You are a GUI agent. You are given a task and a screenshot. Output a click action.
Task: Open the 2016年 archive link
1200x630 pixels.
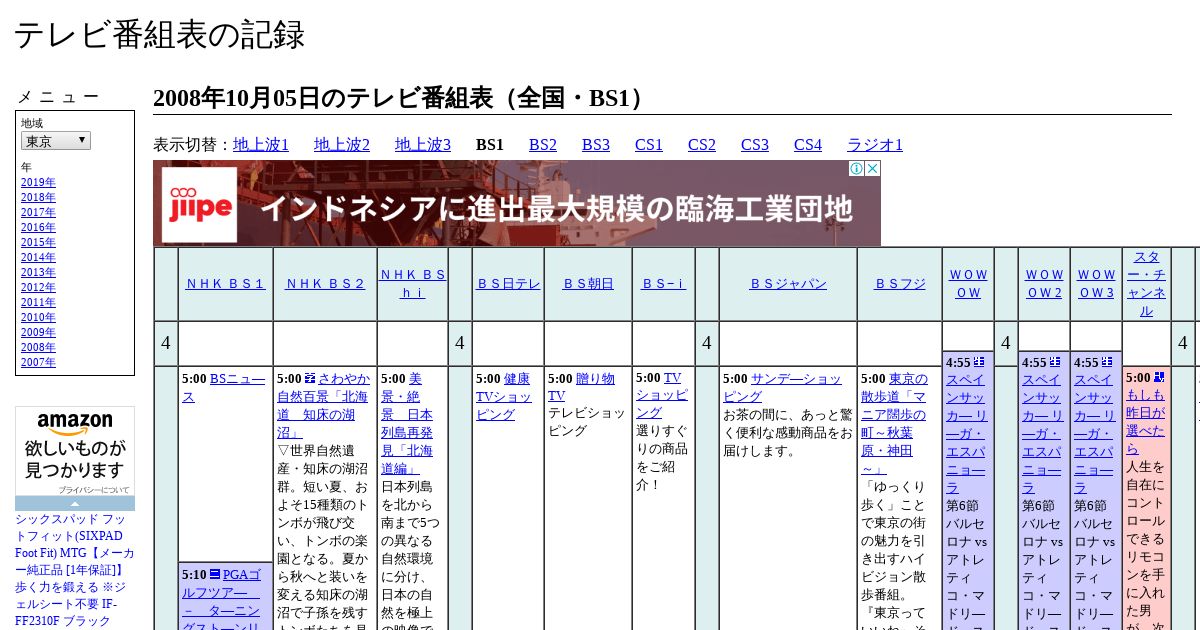pyautogui.click(x=38, y=227)
